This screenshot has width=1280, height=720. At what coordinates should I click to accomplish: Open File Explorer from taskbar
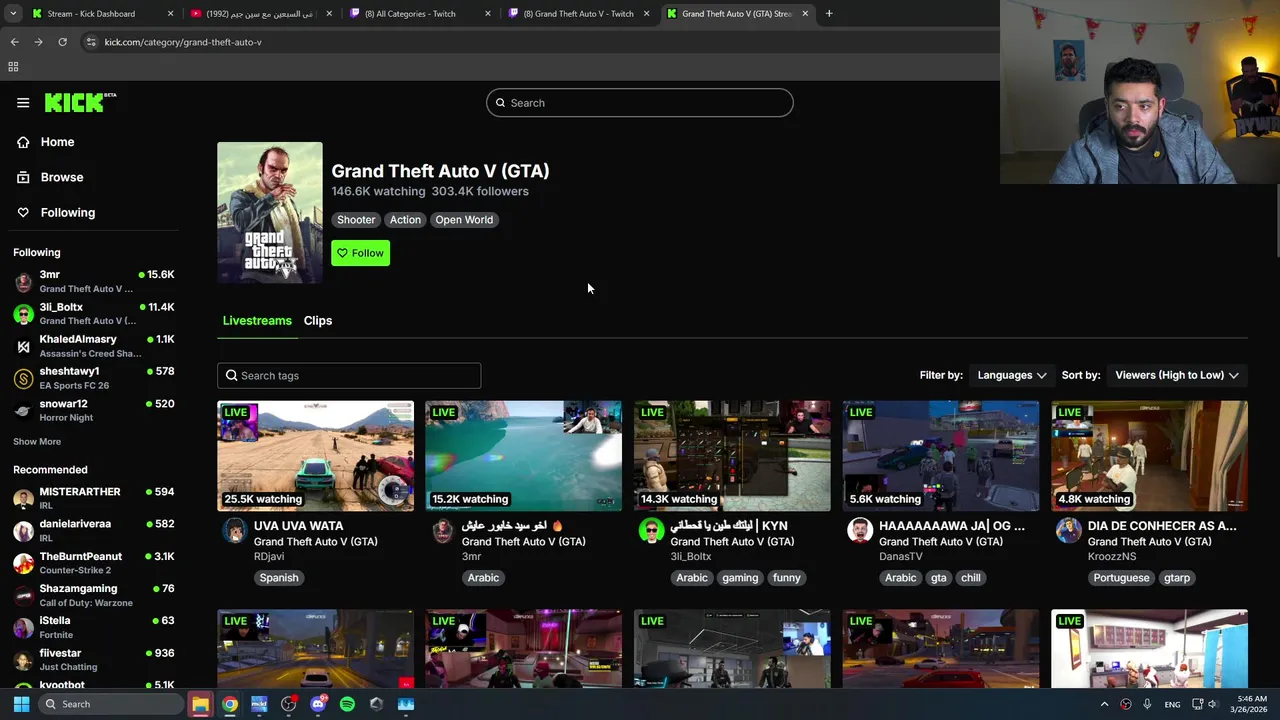click(200, 704)
